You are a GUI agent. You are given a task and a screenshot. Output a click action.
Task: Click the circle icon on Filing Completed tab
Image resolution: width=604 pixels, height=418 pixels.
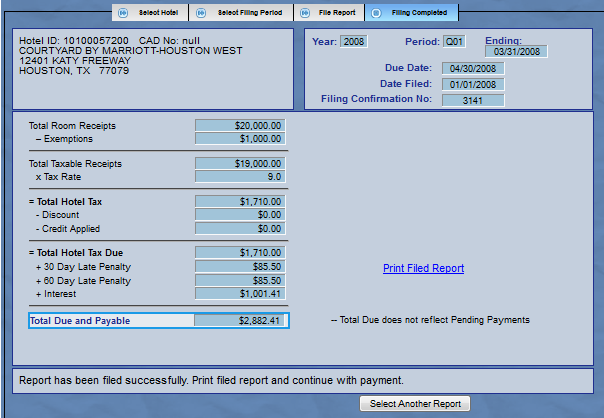coord(376,13)
